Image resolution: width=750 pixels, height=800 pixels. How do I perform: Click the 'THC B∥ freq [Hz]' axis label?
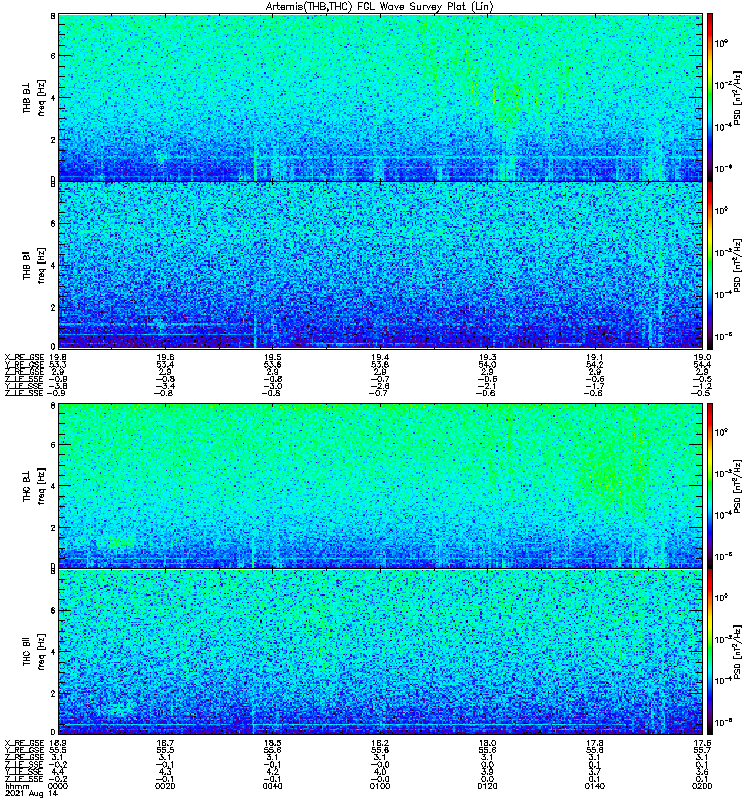34,652
